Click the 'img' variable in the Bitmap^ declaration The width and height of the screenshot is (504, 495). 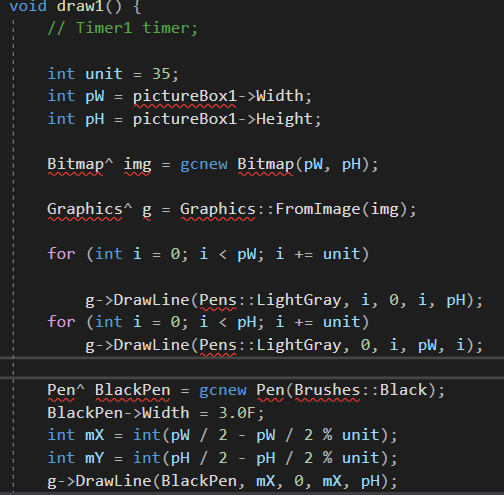[x=138, y=164]
